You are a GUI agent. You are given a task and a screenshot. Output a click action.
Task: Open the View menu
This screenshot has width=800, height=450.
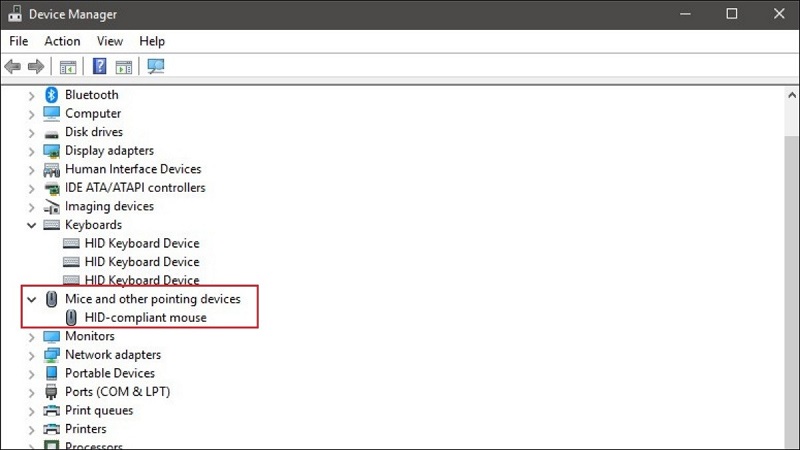click(x=110, y=41)
